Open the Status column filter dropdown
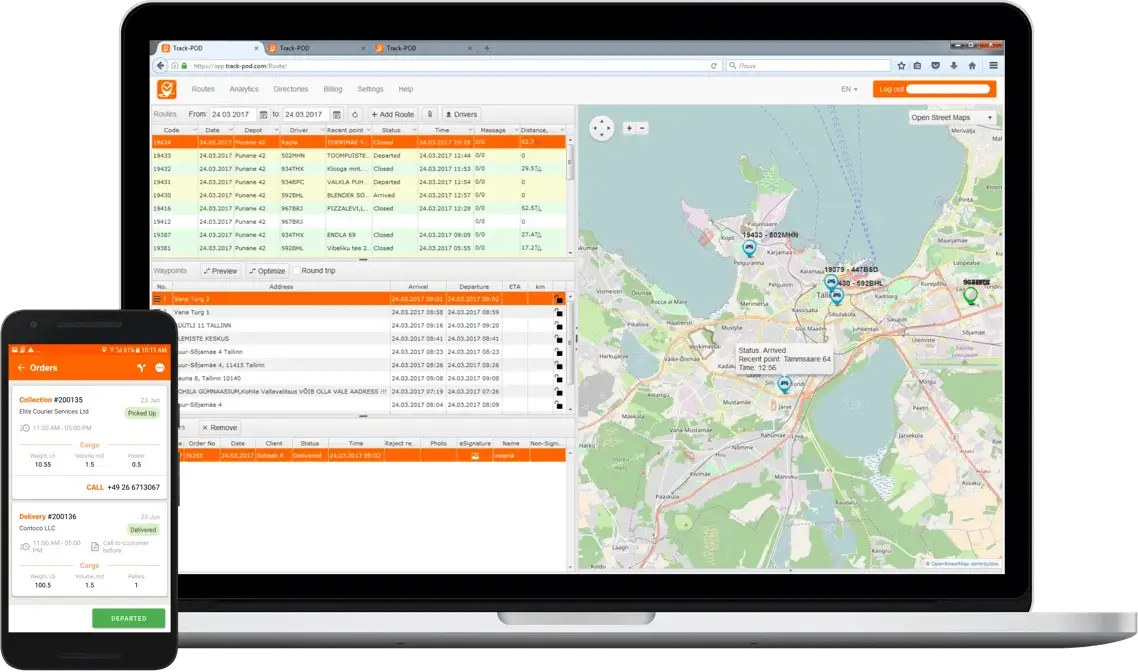The width and height of the screenshot is (1138, 672). tap(414, 130)
